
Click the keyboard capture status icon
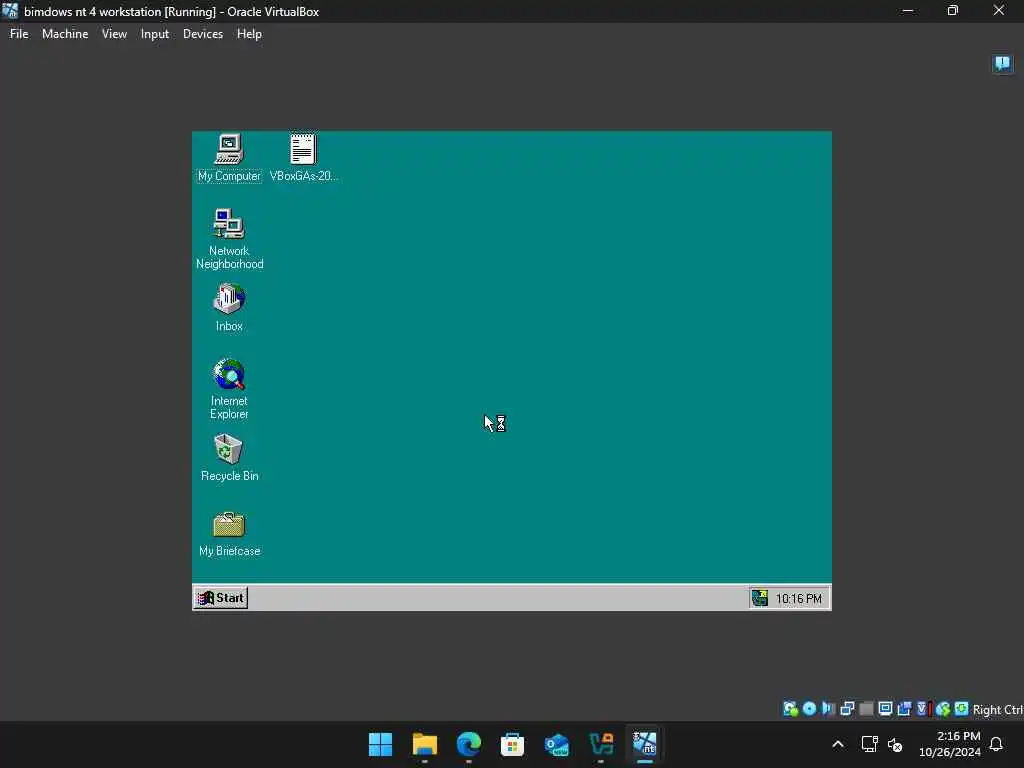tap(961, 709)
